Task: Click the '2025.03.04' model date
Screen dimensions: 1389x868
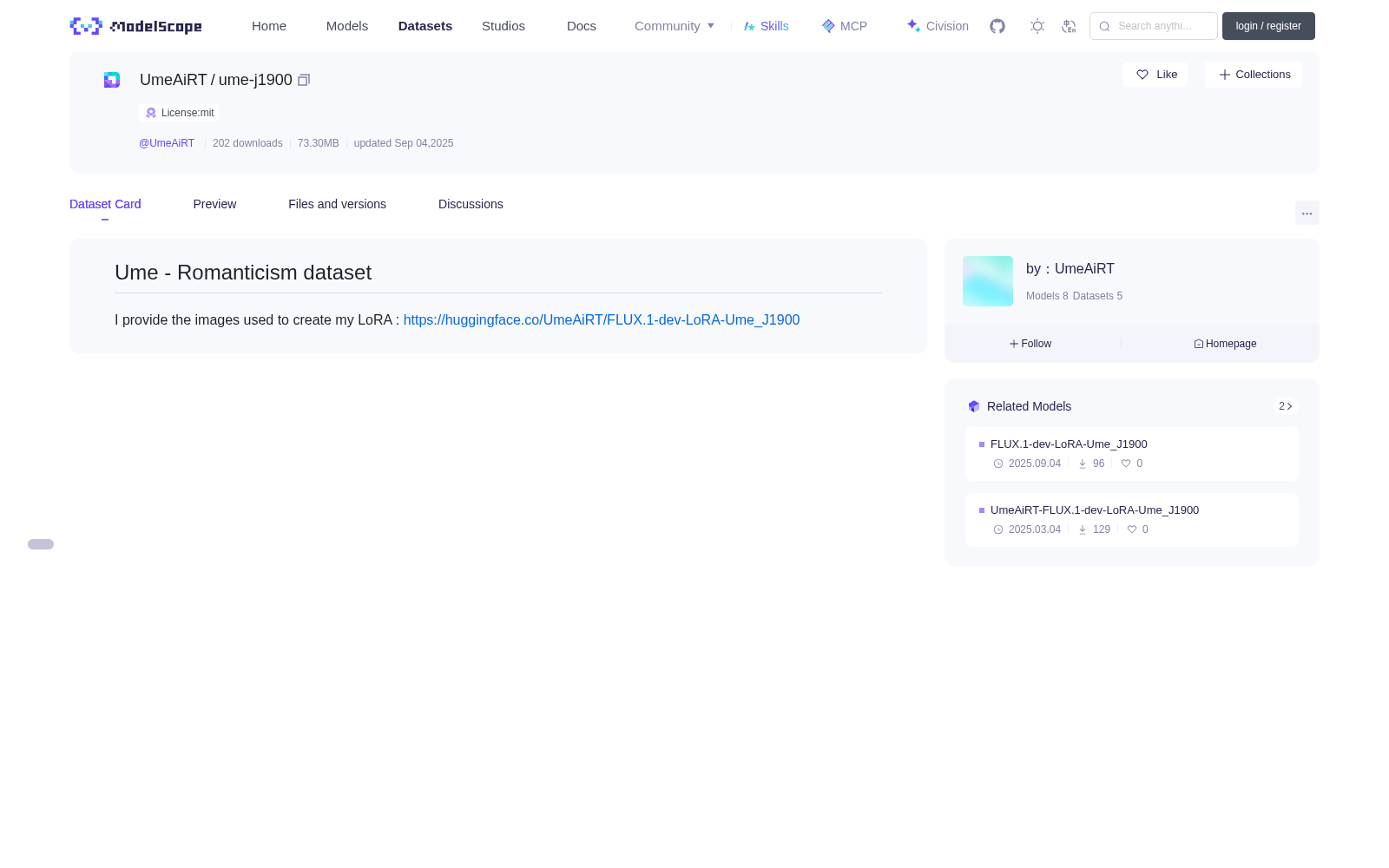Action: click(x=1035, y=529)
